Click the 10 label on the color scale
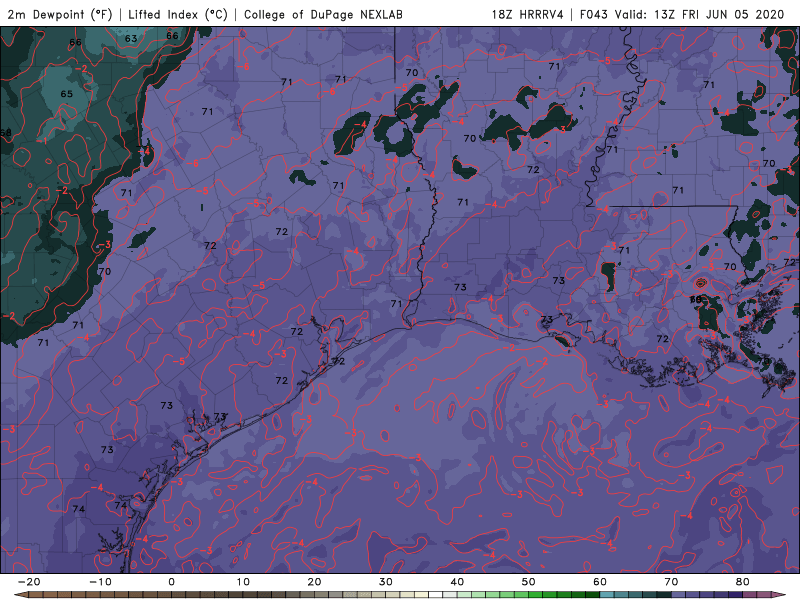The image size is (800, 600). [243, 582]
